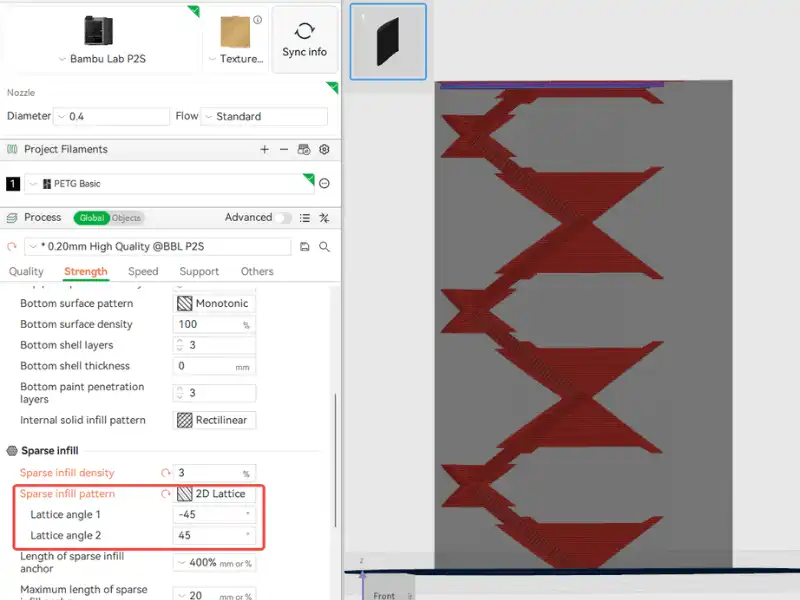Click the Sync info button
The width and height of the screenshot is (800, 600).
click(x=305, y=40)
